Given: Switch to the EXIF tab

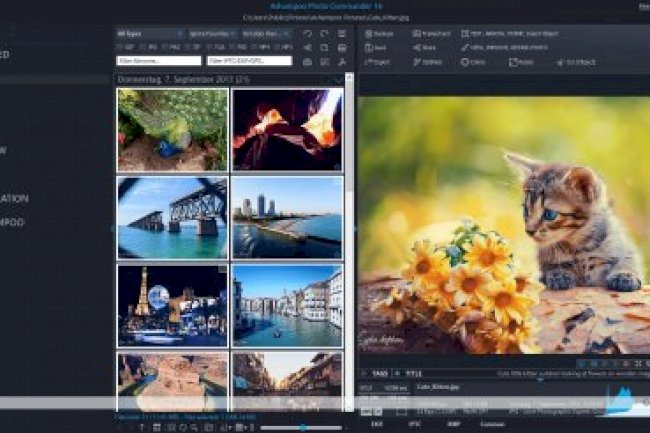Looking at the screenshot, I should 379,425.
